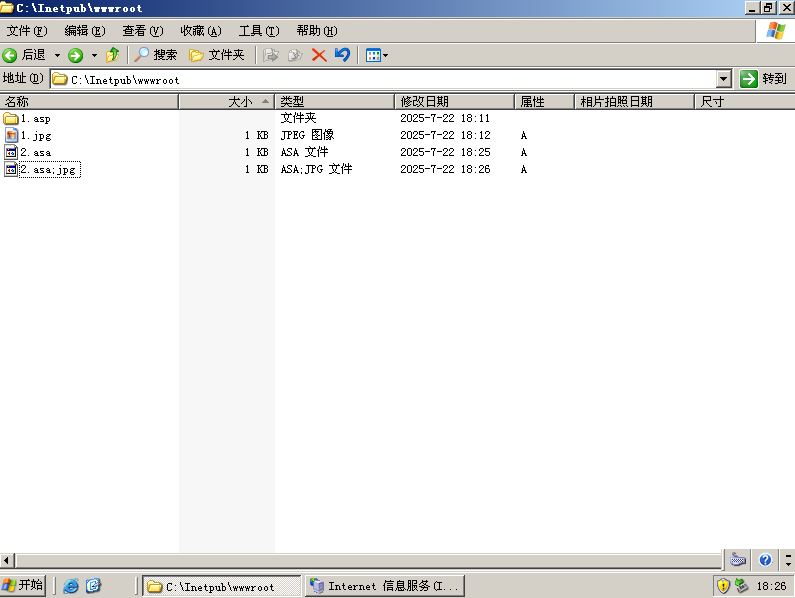Select the 1.asp folder icon
Image resolution: width=795 pixels, height=598 pixels.
11,119
